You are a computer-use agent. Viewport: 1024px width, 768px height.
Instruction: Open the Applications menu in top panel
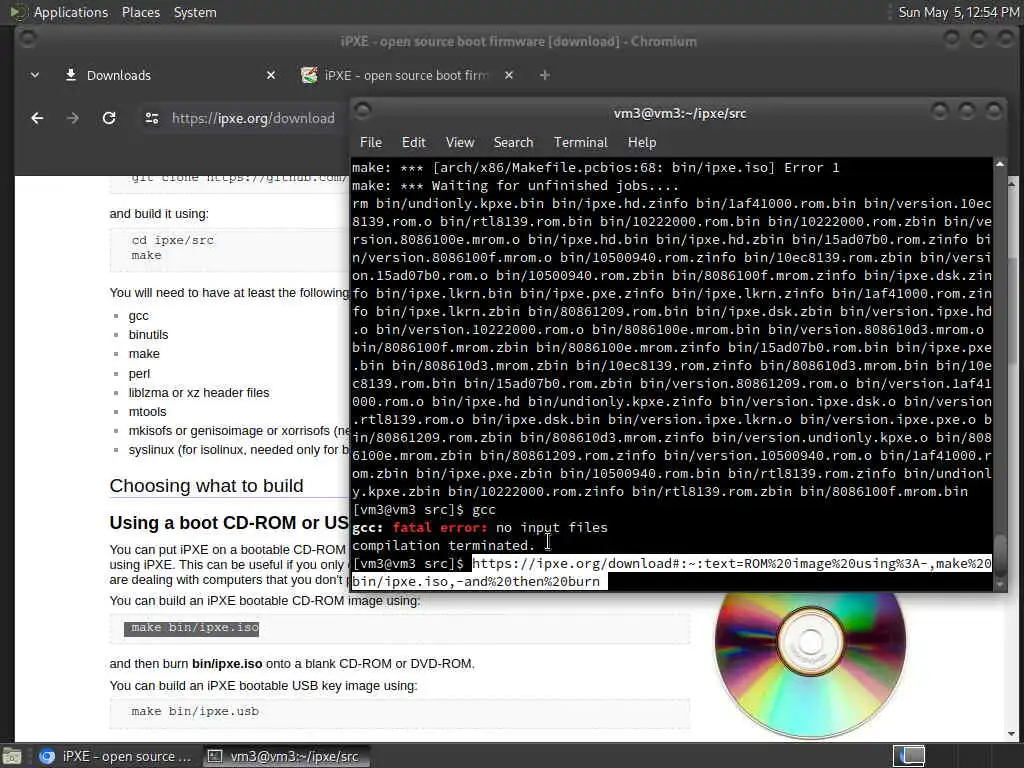pyautogui.click(x=71, y=12)
